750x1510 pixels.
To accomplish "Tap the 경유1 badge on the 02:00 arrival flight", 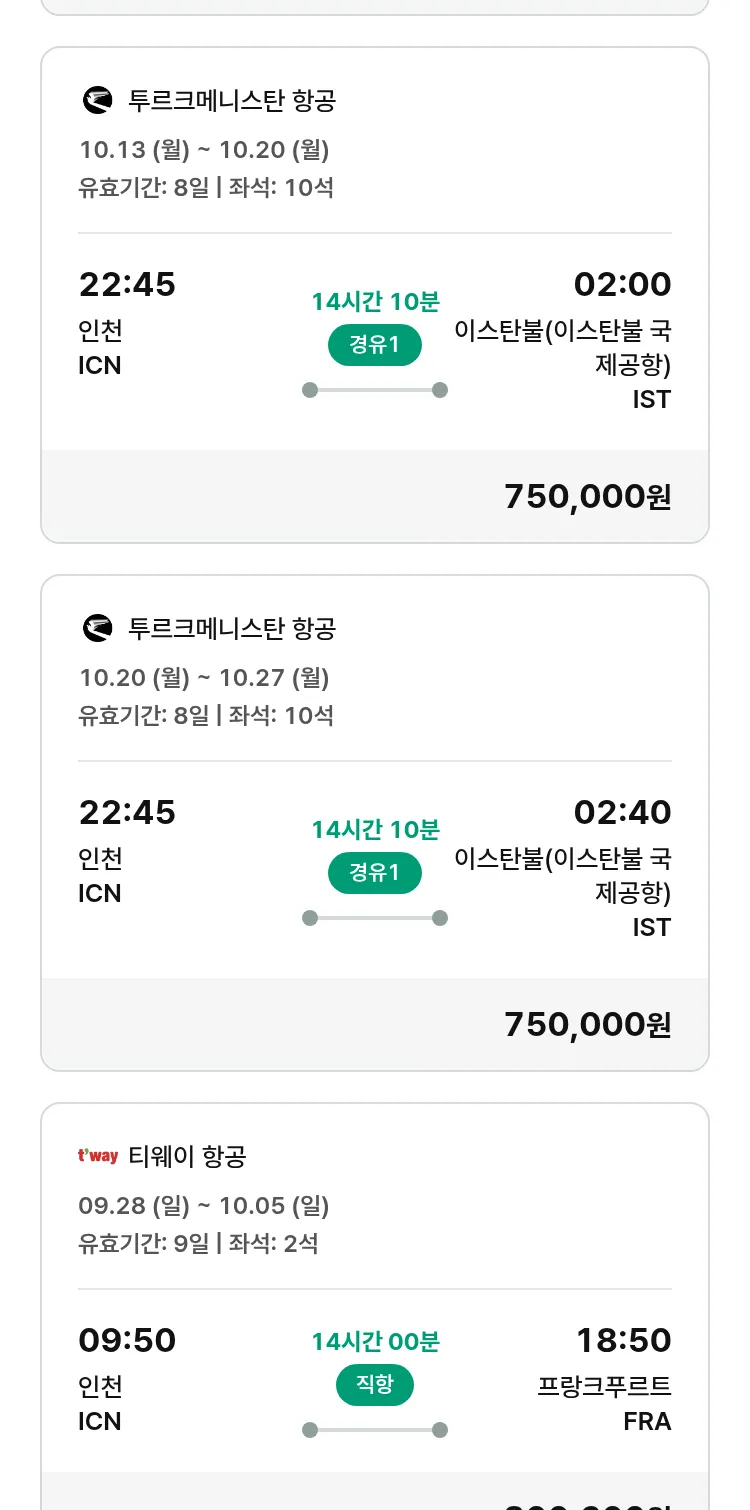I will pos(375,345).
